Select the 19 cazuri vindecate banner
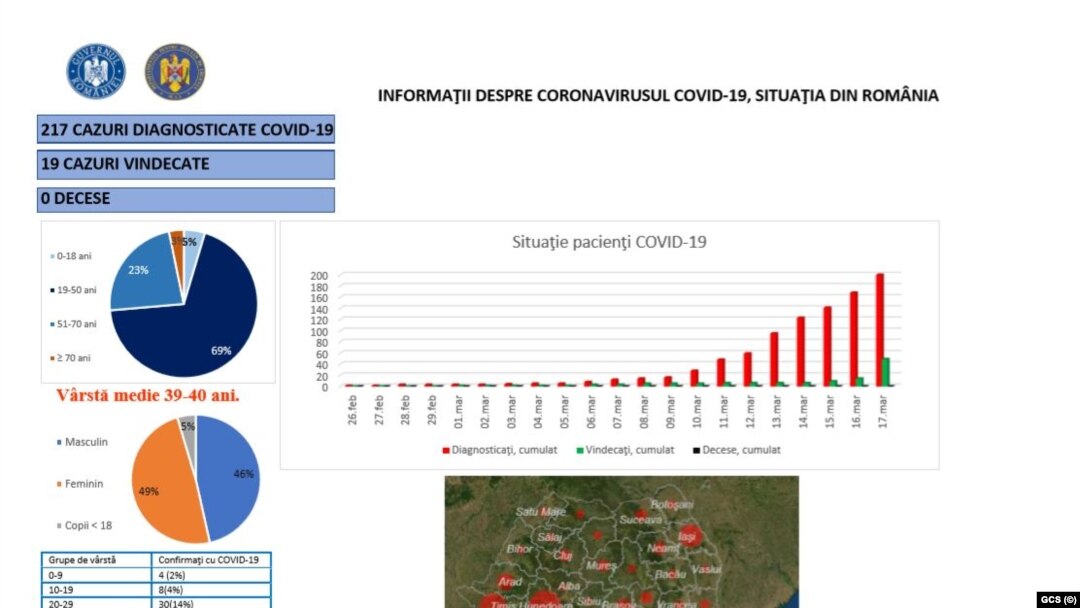 pos(186,164)
